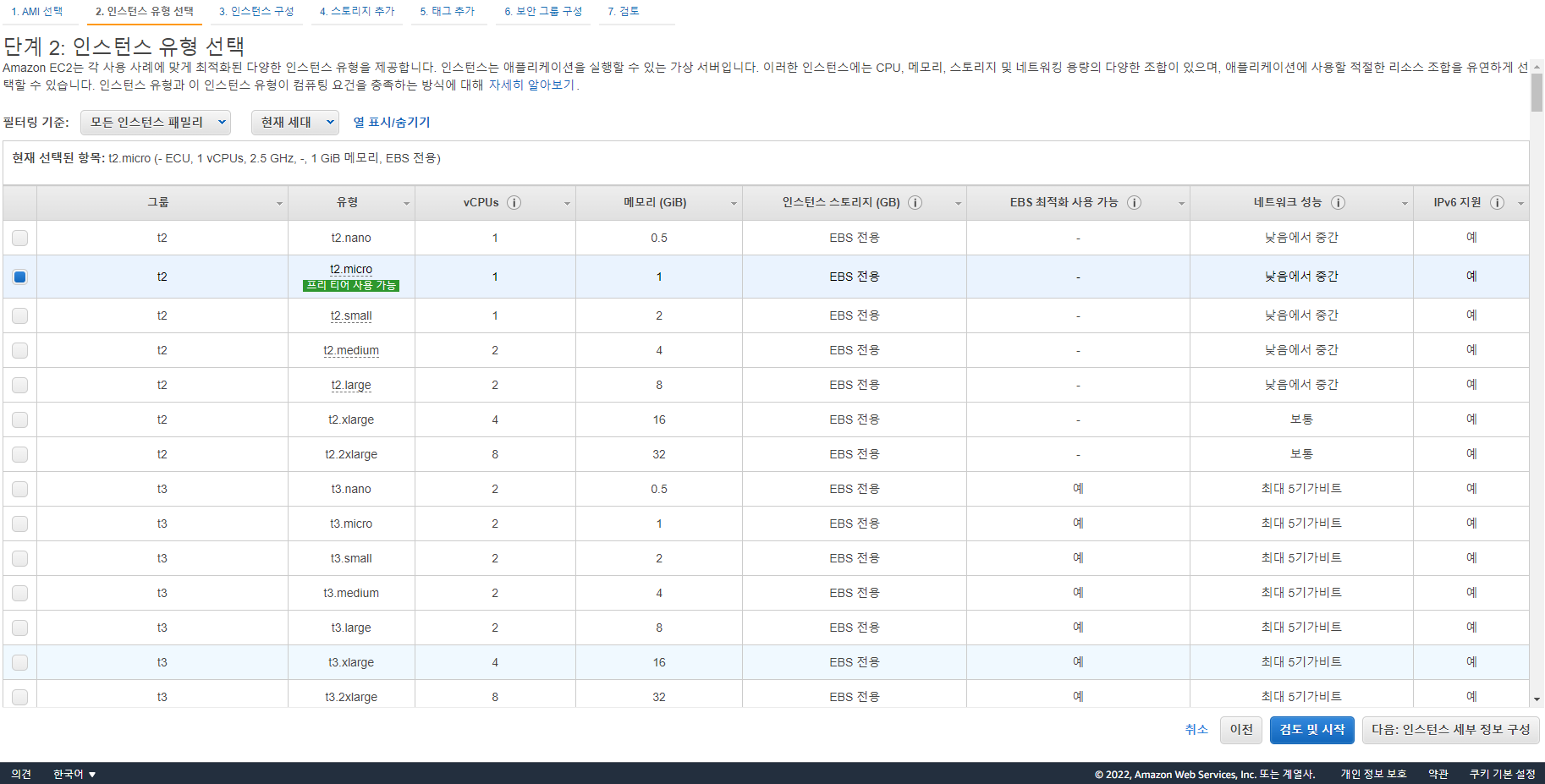Go to 5. 태그 추가 tab
Viewport: 1545px width, 784px height.
tap(448, 12)
